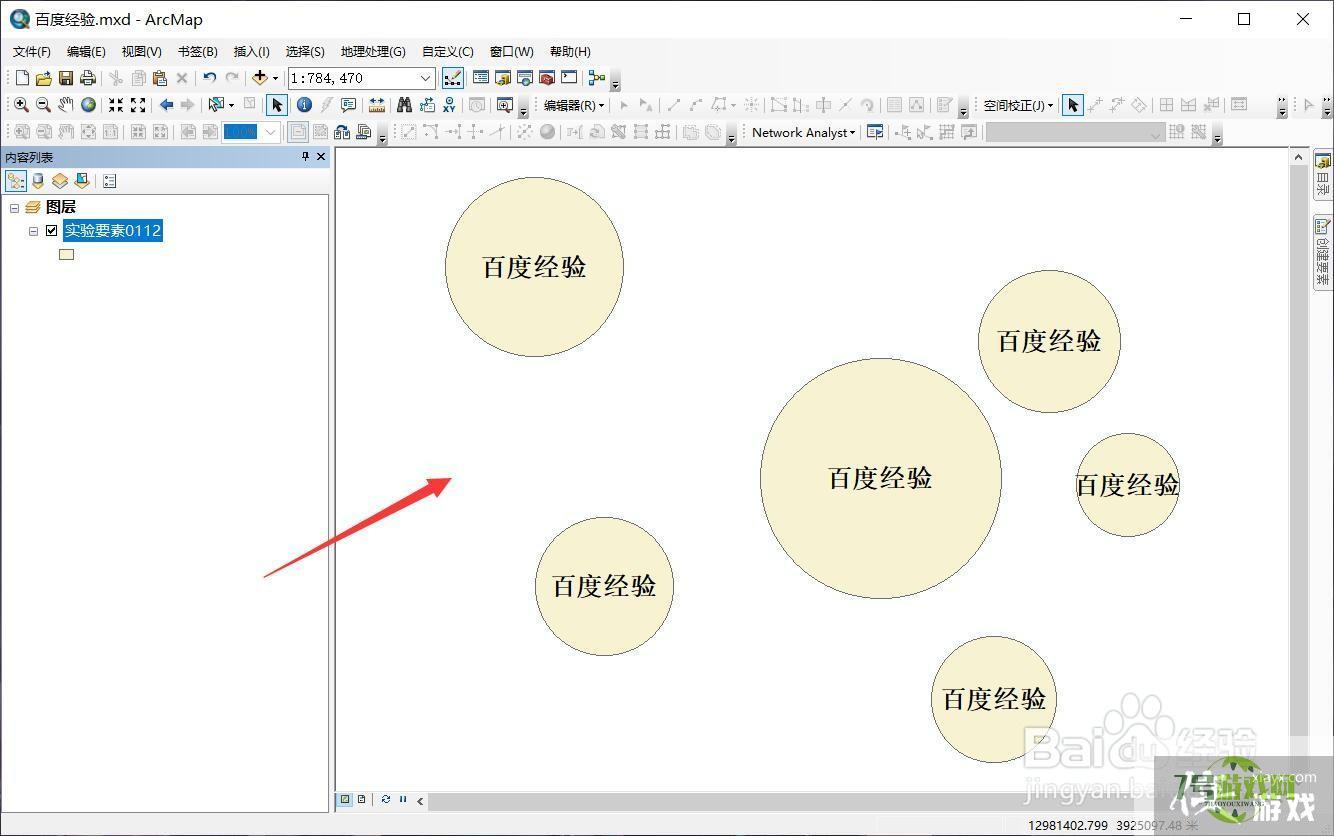Collapse the 图层 data frame tree node
The height and width of the screenshot is (836, 1334).
[14, 207]
